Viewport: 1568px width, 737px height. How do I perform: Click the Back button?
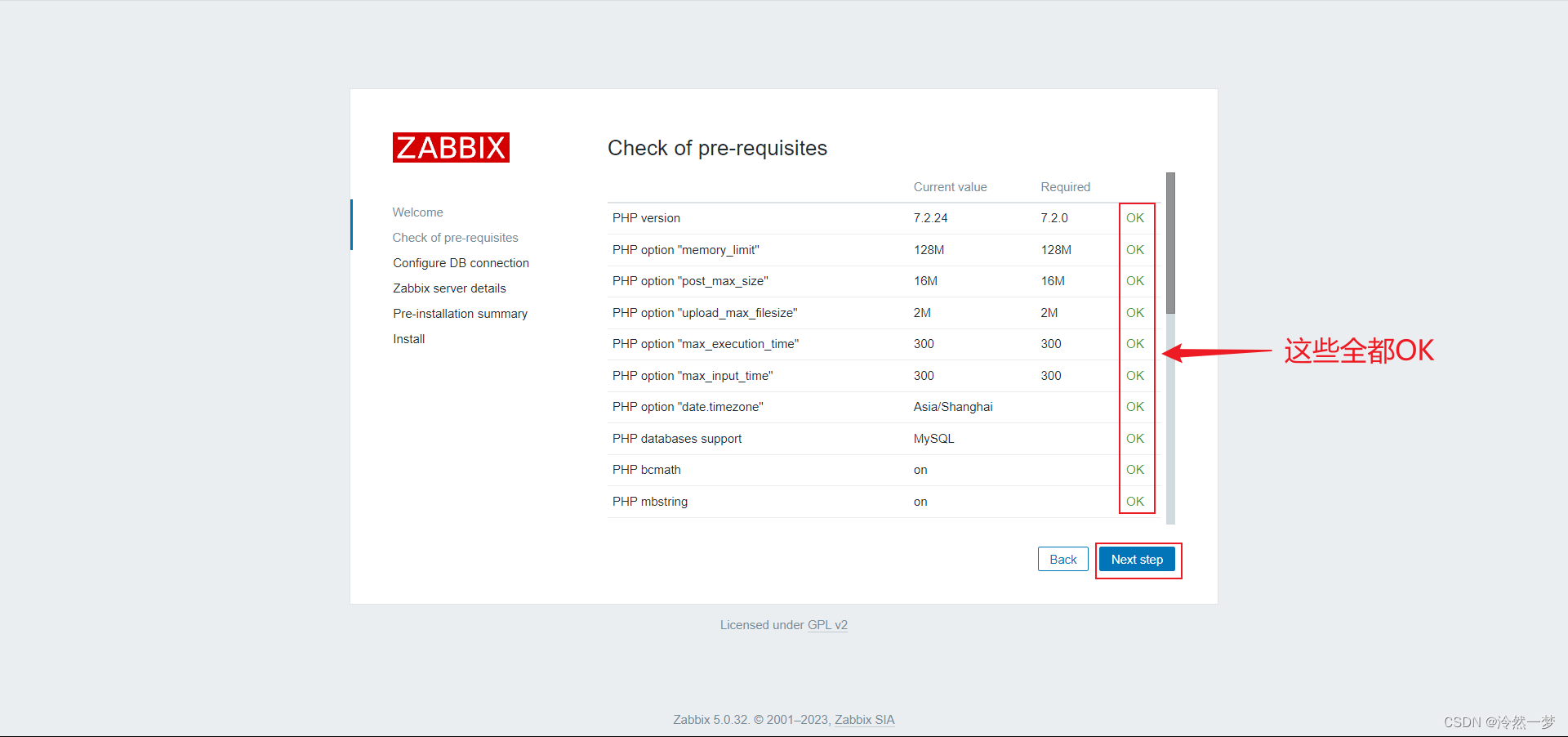pyautogui.click(x=1062, y=560)
